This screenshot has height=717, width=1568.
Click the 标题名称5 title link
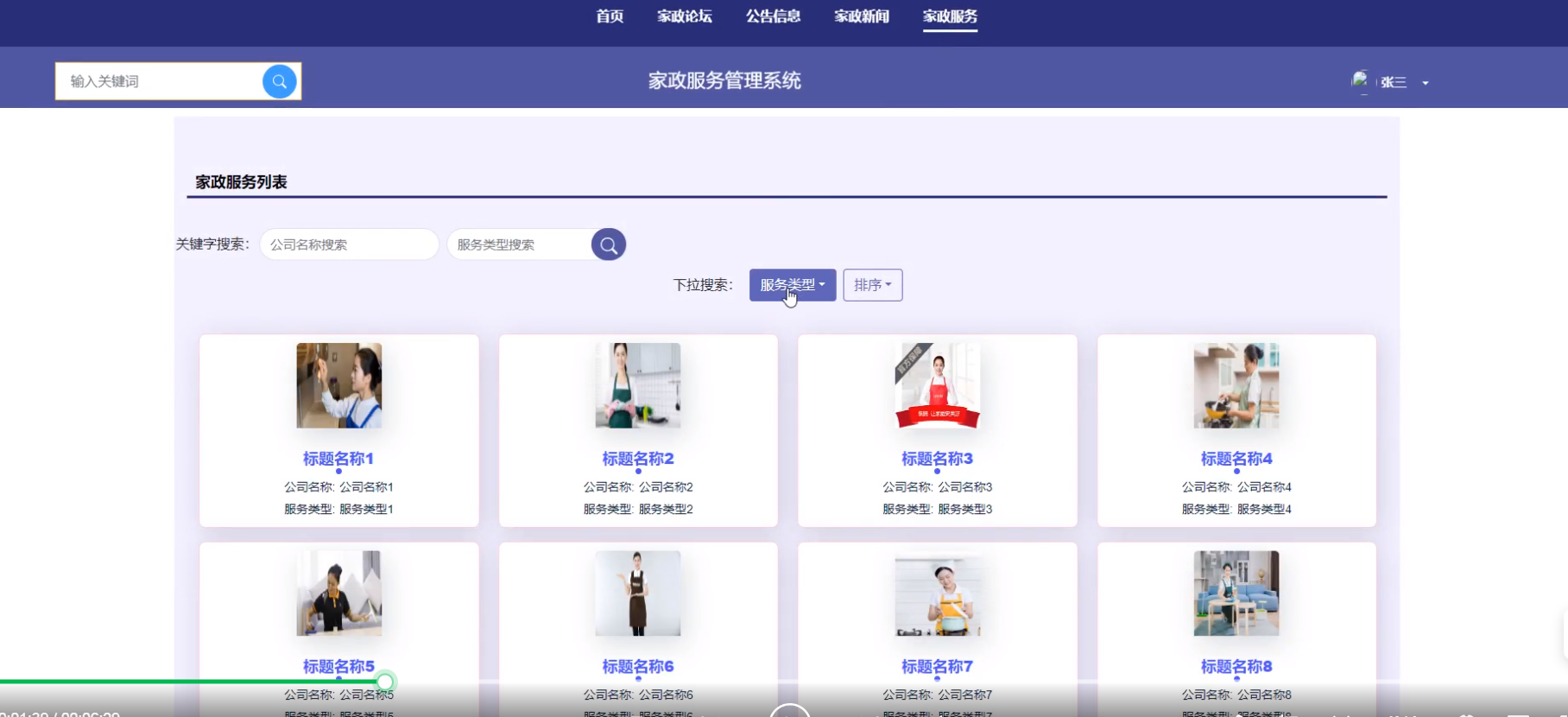pyautogui.click(x=338, y=667)
